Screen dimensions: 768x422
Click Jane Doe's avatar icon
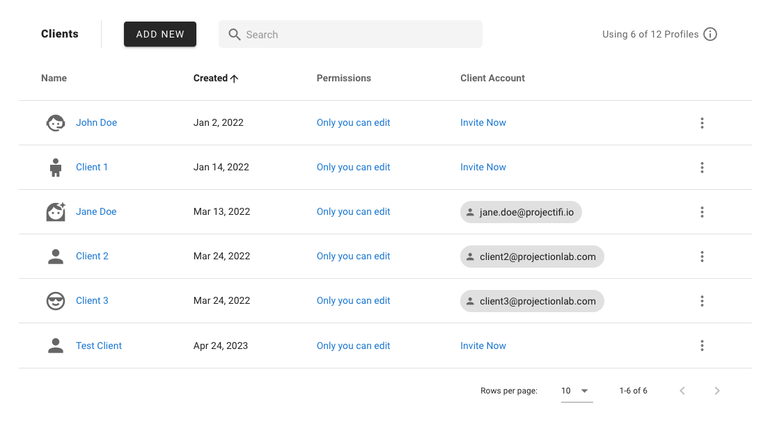(x=56, y=212)
